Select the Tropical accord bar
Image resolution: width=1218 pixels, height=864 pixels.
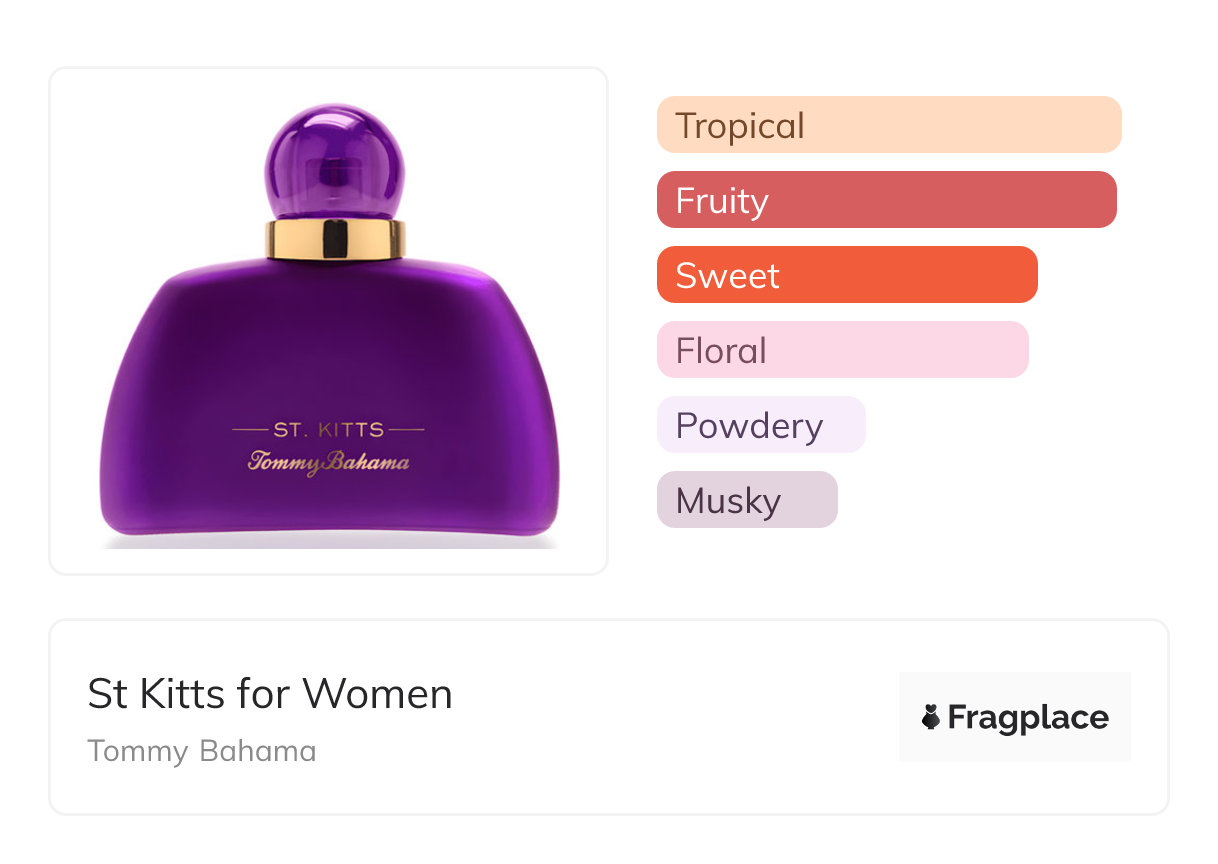888,125
